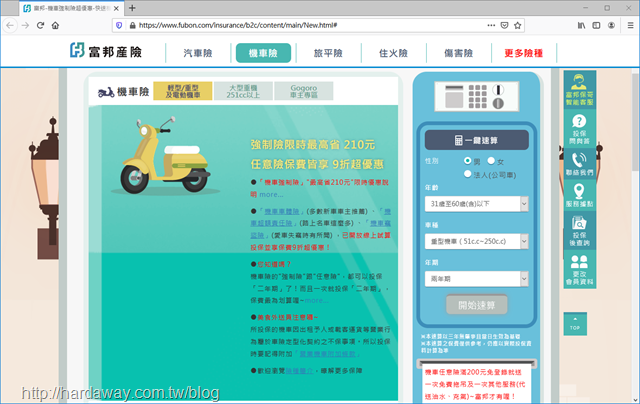Open 'more...' link after 保費最為划算

pos(316,300)
